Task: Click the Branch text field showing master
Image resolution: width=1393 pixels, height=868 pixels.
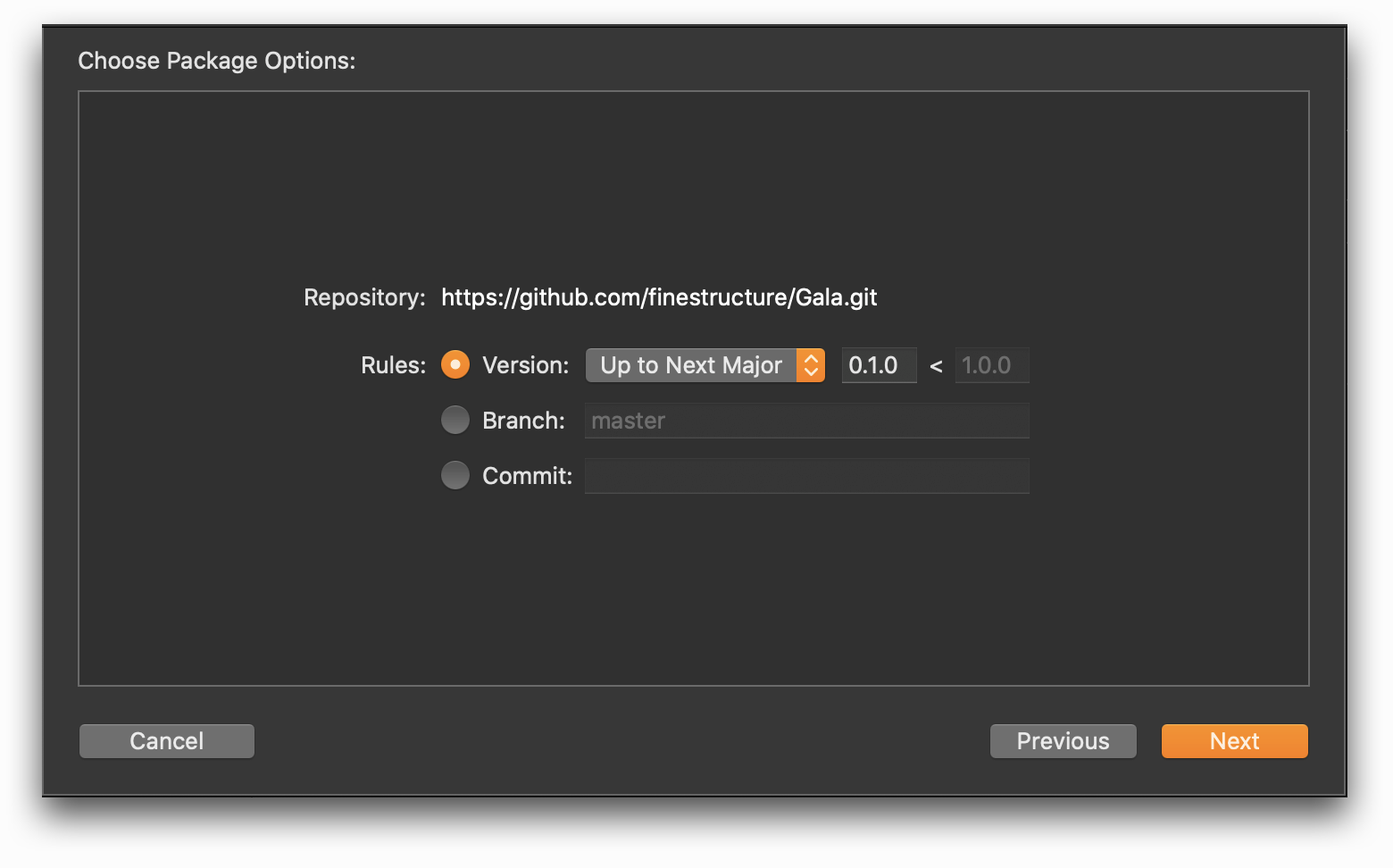Action: coord(806,421)
